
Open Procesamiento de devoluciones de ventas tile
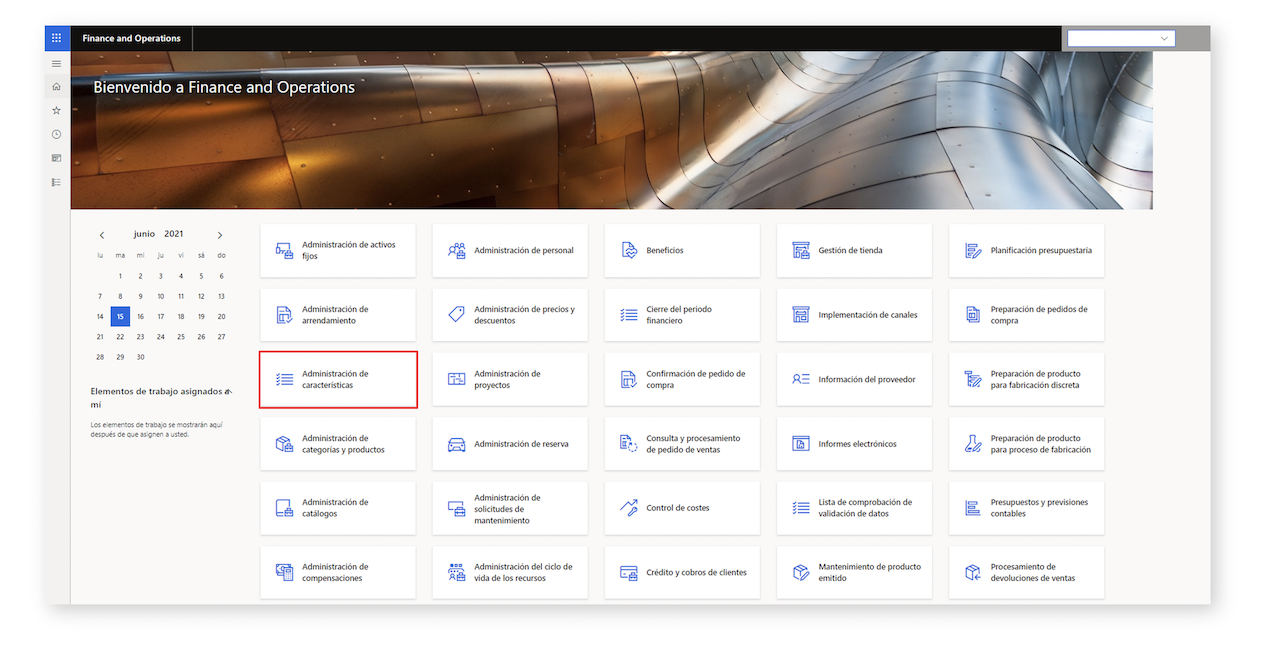click(x=1026, y=572)
